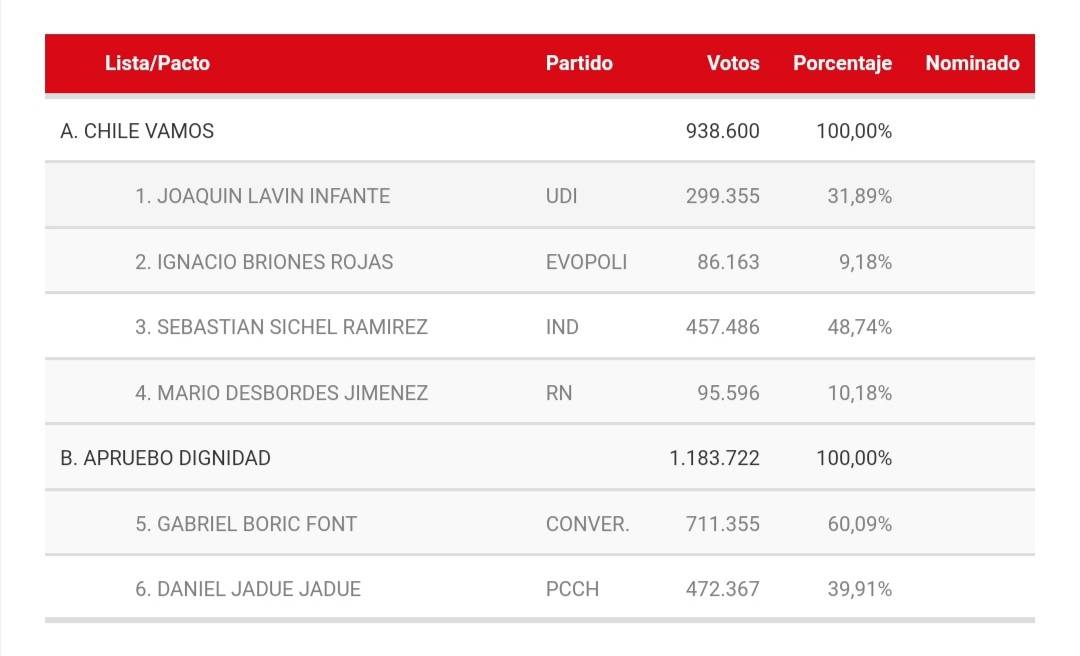
Task: Select the Partido column header
Action: tap(579, 63)
